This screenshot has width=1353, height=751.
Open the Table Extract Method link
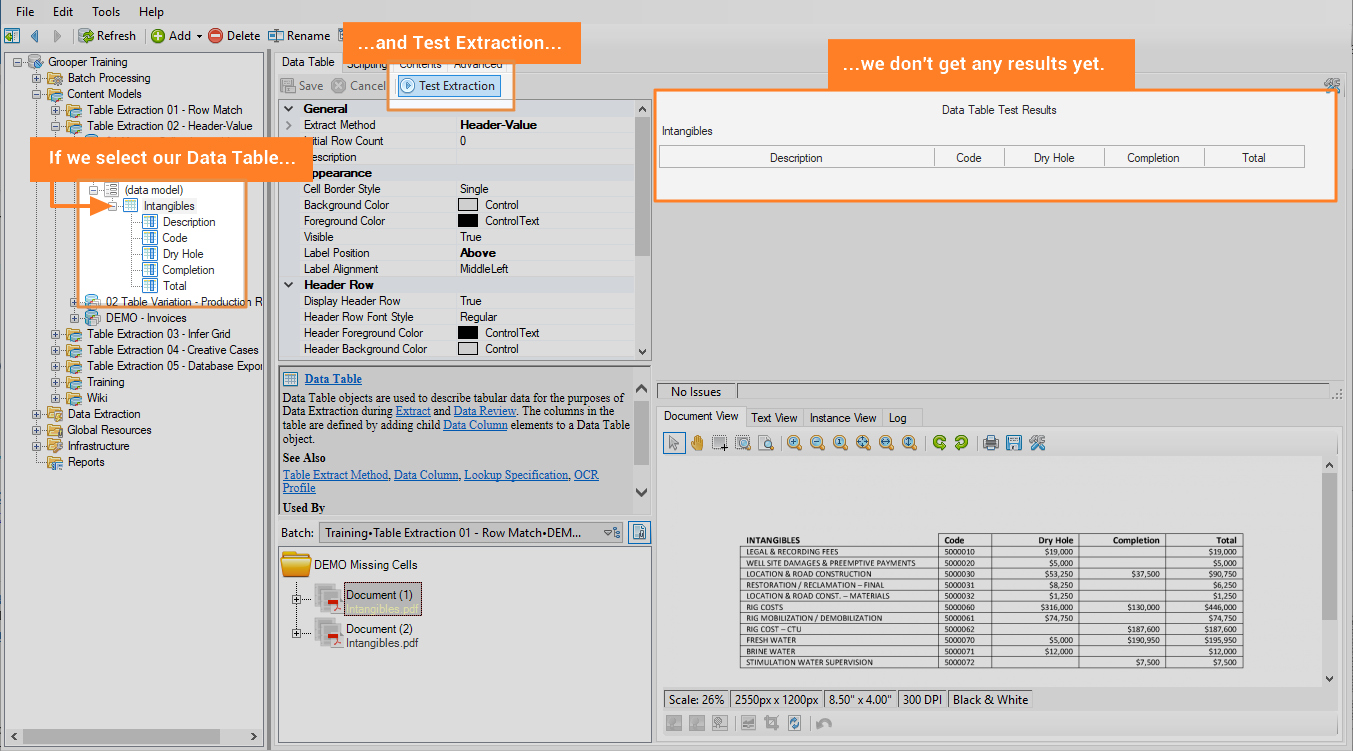click(335, 475)
